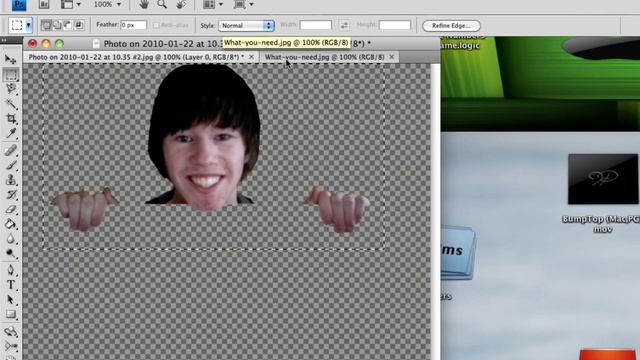Select the 3D Rotate tool
Viewport: 640px width, 360px height.
pyautogui.click(x=11, y=331)
